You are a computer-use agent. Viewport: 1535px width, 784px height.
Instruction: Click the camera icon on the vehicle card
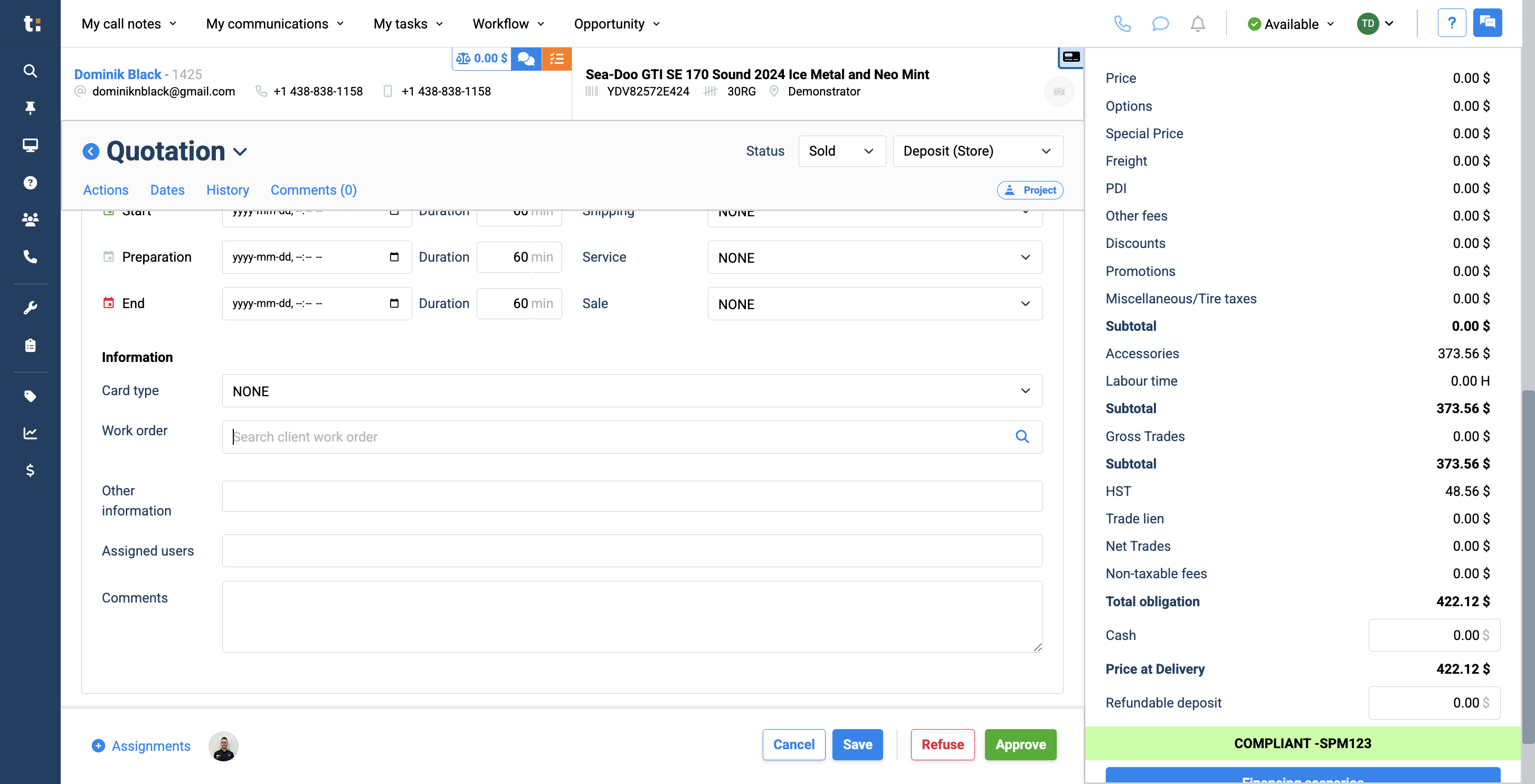(1059, 91)
